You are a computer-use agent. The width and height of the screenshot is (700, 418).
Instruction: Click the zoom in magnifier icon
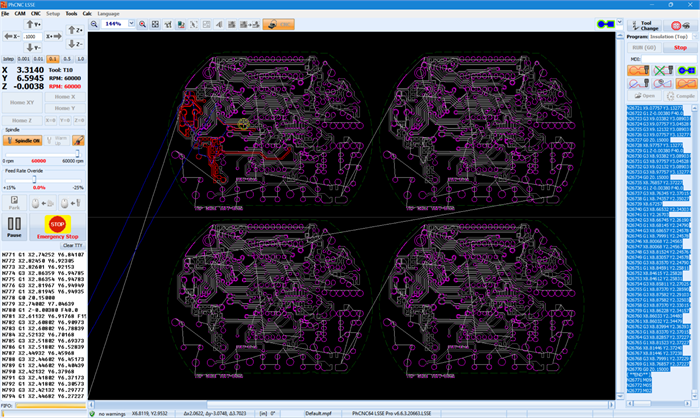[x=142, y=24]
